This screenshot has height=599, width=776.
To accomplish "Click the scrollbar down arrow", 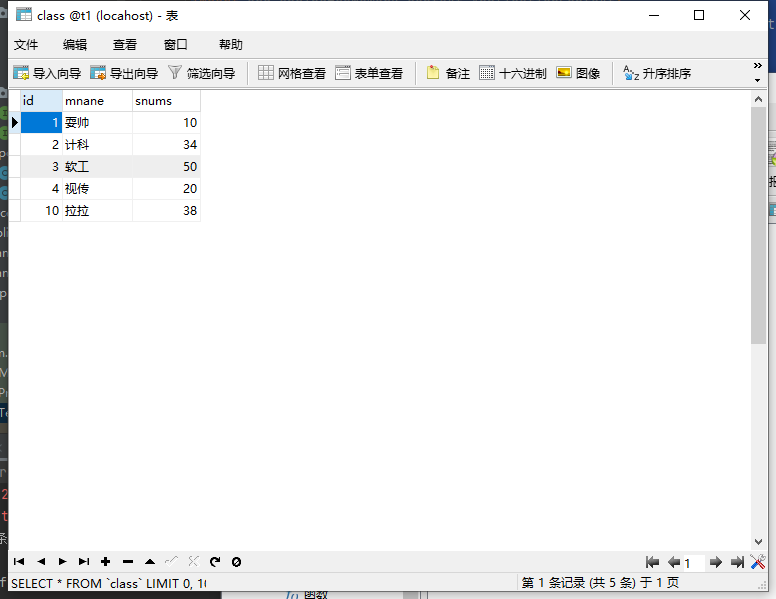I will tap(758, 542).
